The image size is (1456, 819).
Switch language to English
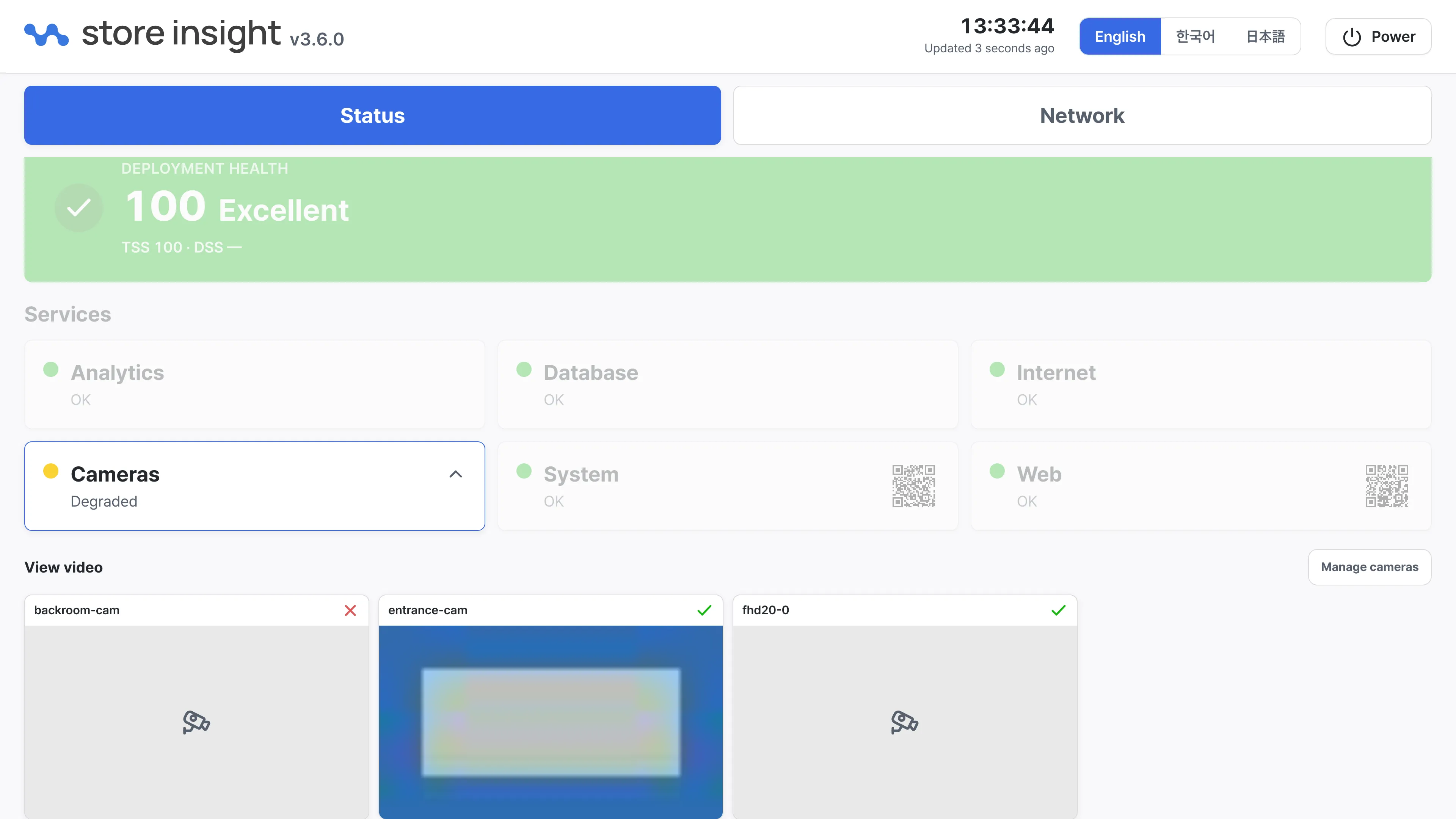[x=1120, y=37]
